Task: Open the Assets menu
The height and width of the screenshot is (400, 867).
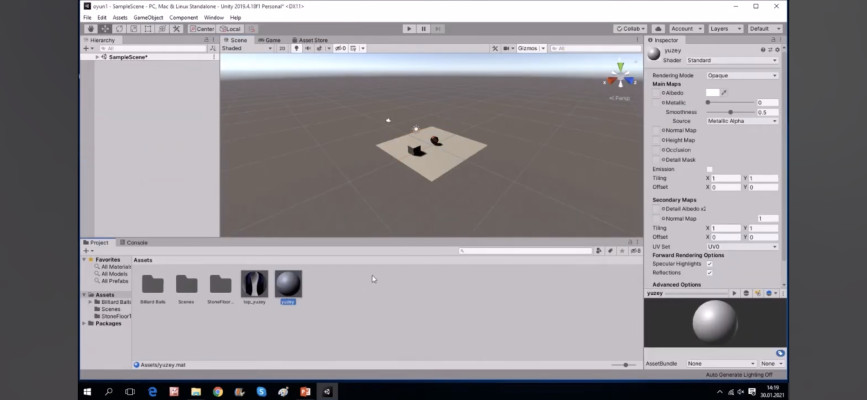Action: tap(120, 18)
